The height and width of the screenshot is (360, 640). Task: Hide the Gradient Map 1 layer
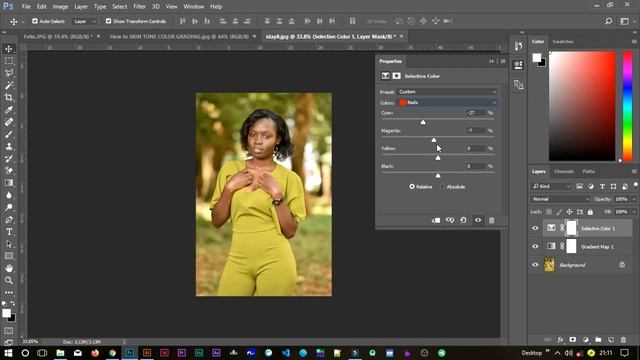535,247
